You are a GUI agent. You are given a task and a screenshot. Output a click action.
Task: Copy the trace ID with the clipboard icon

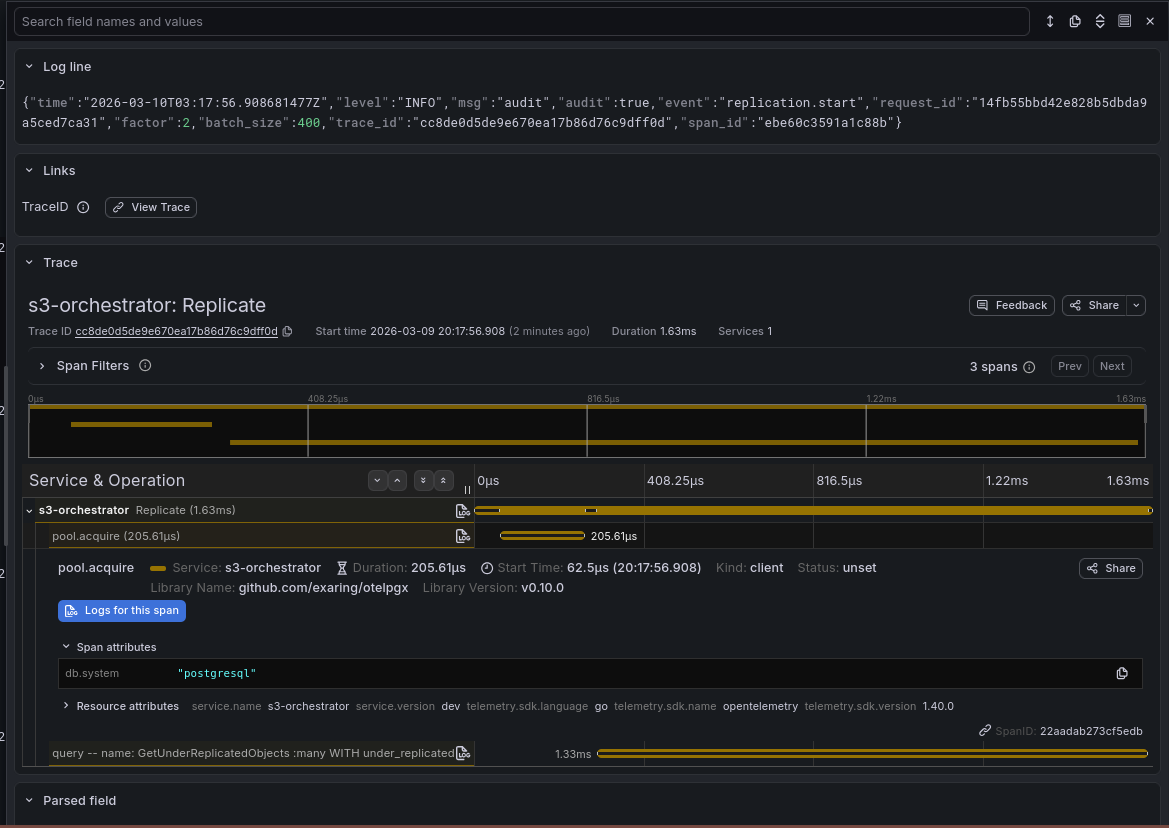click(287, 331)
